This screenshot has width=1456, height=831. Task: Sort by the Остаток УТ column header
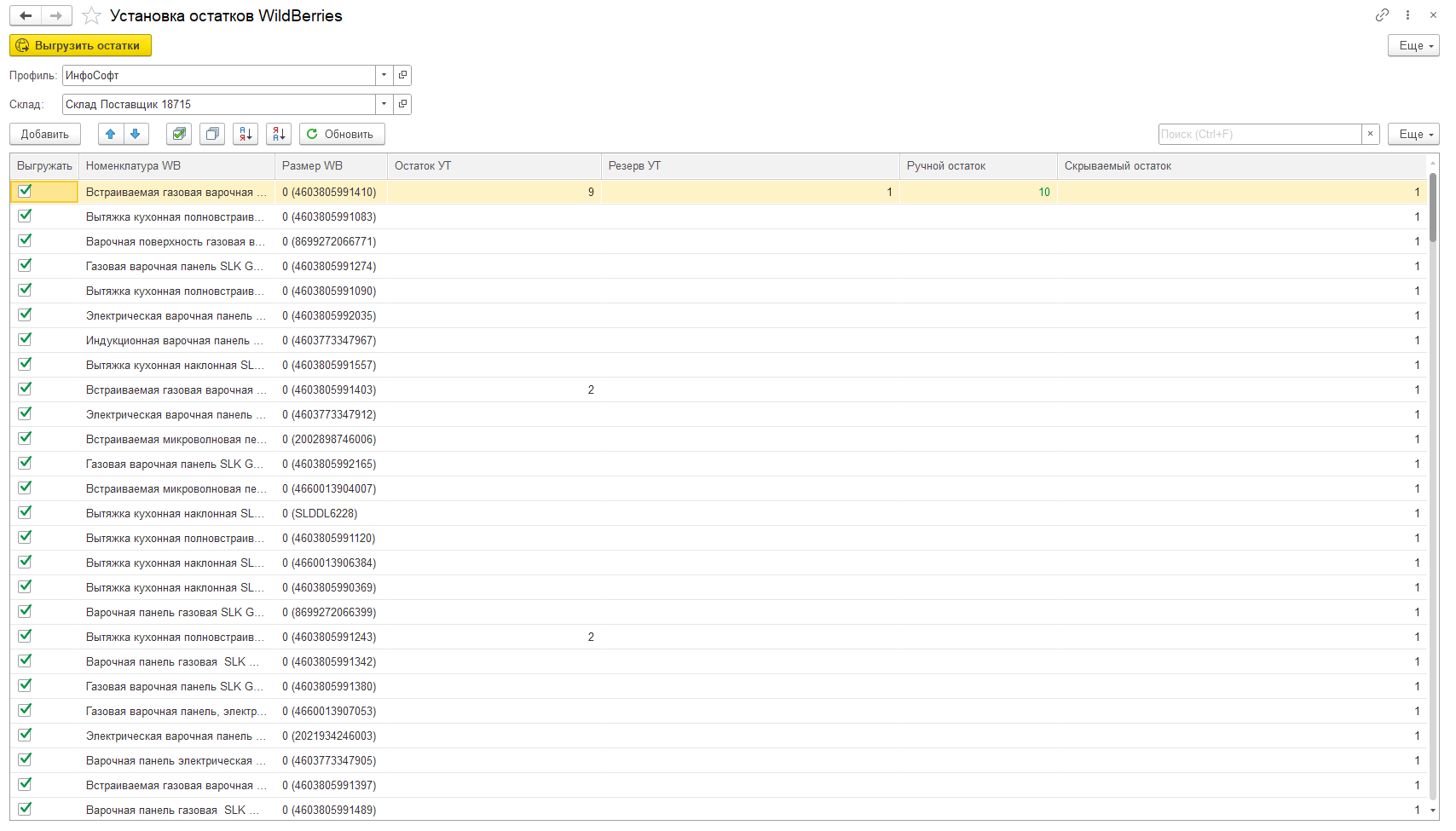pyautogui.click(x=494, y=165)
